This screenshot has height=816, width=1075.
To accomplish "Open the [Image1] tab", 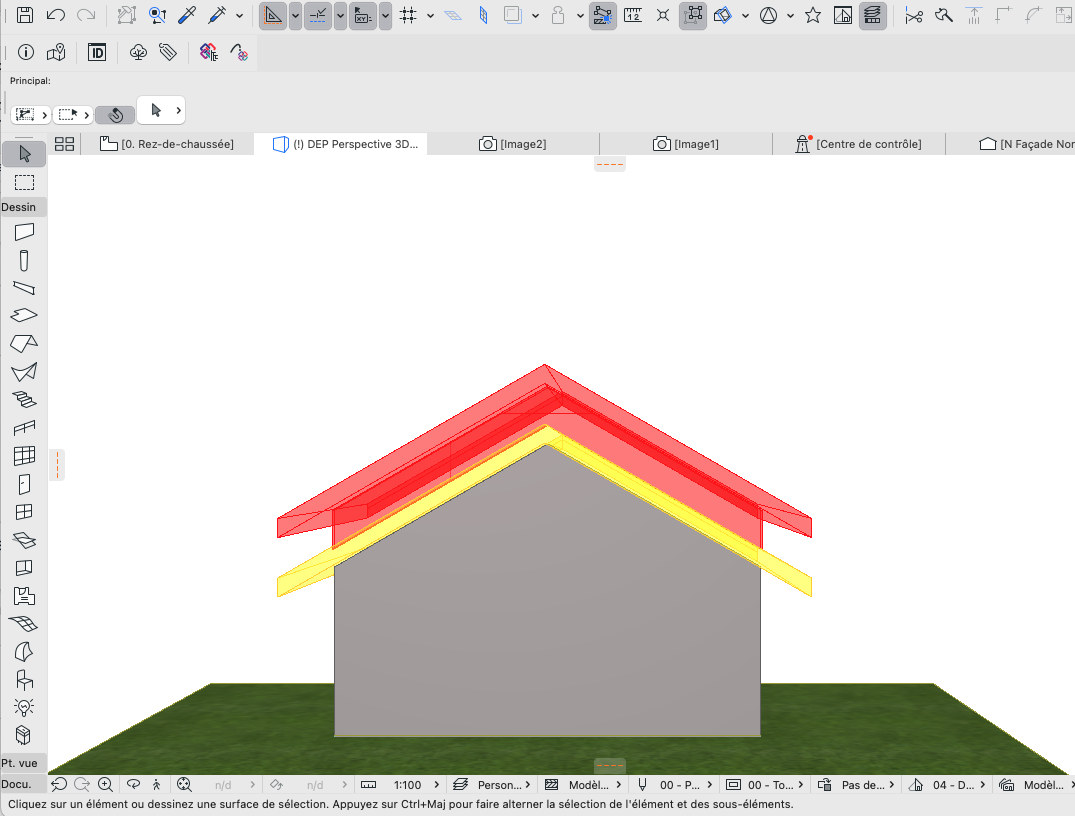I will tap(686, 144).
